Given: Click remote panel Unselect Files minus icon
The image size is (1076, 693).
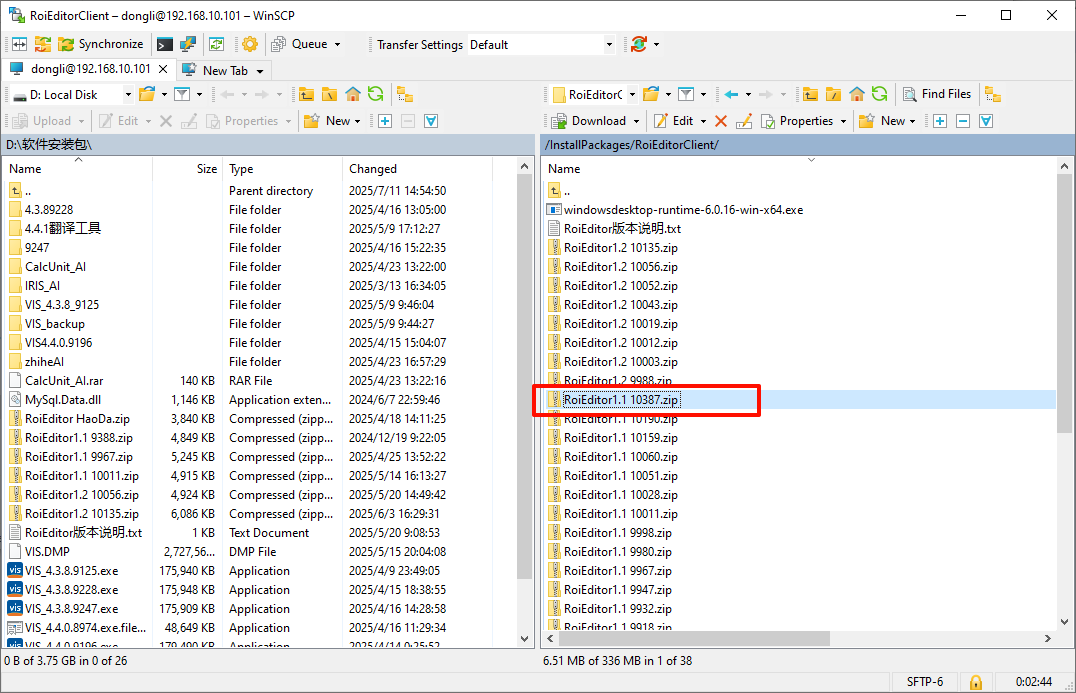Looking at the screenshot, I should coord(963,121).
